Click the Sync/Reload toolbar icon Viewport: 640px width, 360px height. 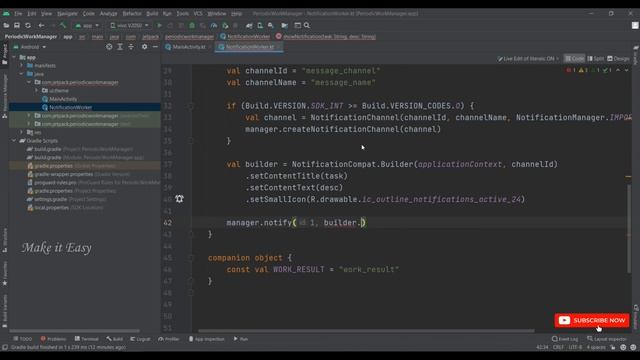pos(28,25)
